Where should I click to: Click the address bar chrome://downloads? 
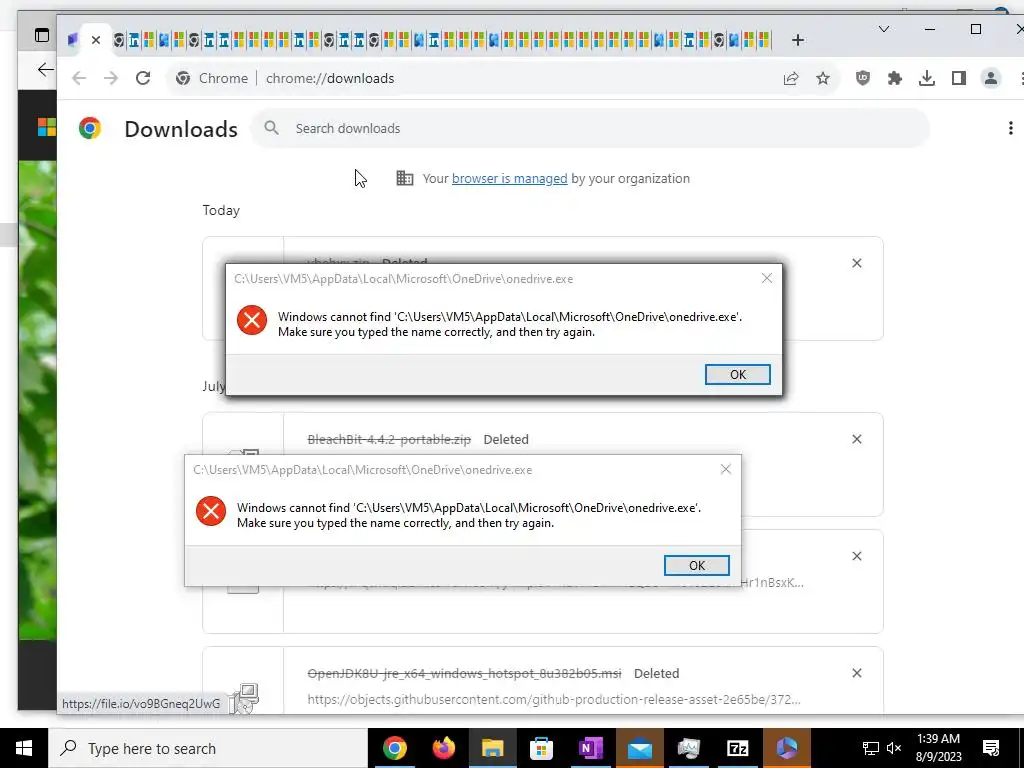(330, 78)
